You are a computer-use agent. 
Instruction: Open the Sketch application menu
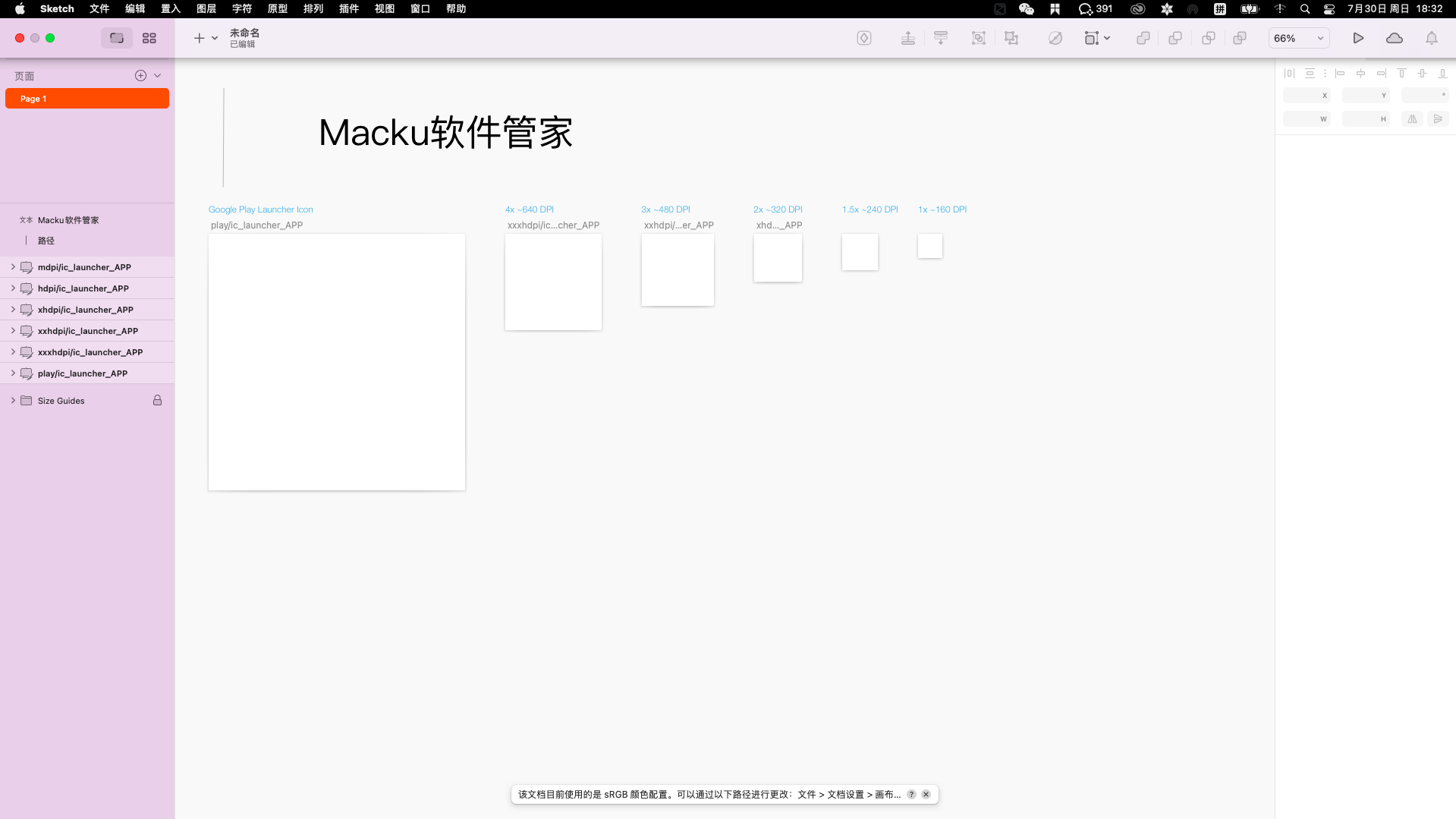tap(57, 9)
